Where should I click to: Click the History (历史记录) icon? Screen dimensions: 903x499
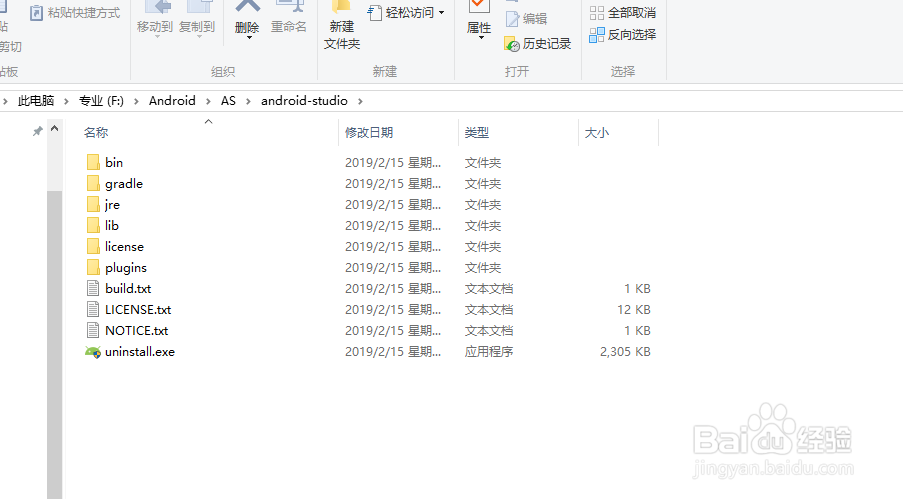[511, 44]
